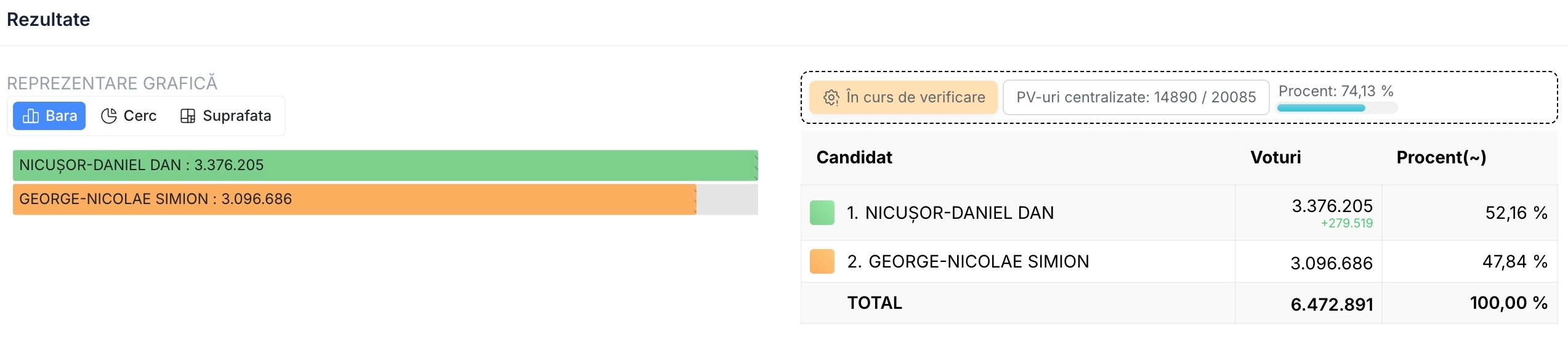1568x360 pixels.
Task: Click the Voturi column header
Action: pyautogui.click(x=1275, y=158)
